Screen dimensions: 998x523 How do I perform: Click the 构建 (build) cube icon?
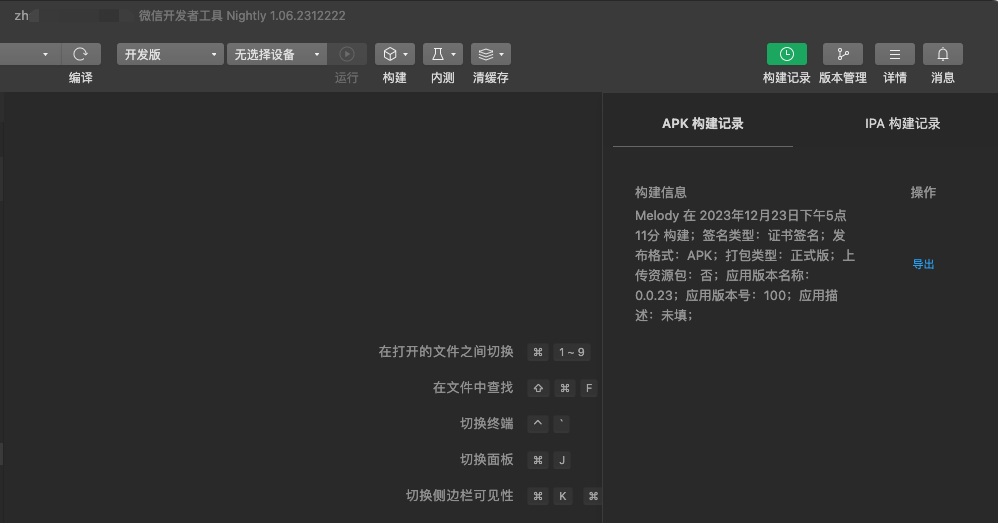point(394,54)
